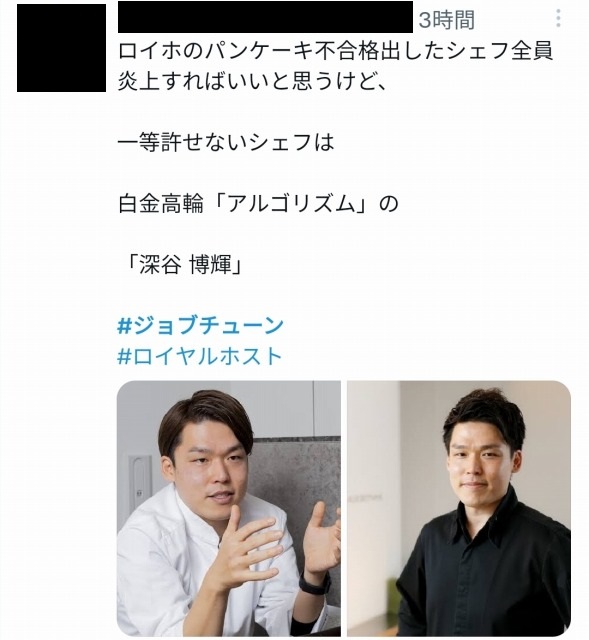
Task: Click the redacted username bar
Action: pos(265,17)
